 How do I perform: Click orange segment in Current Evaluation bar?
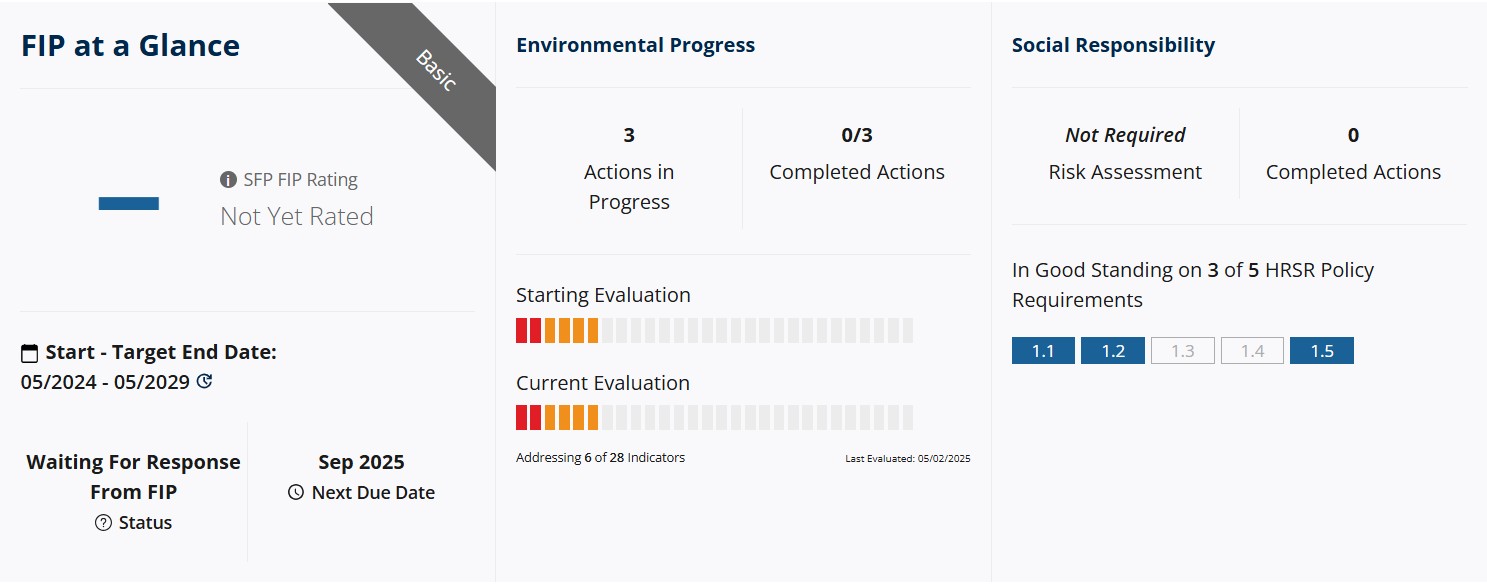point(564,418)
